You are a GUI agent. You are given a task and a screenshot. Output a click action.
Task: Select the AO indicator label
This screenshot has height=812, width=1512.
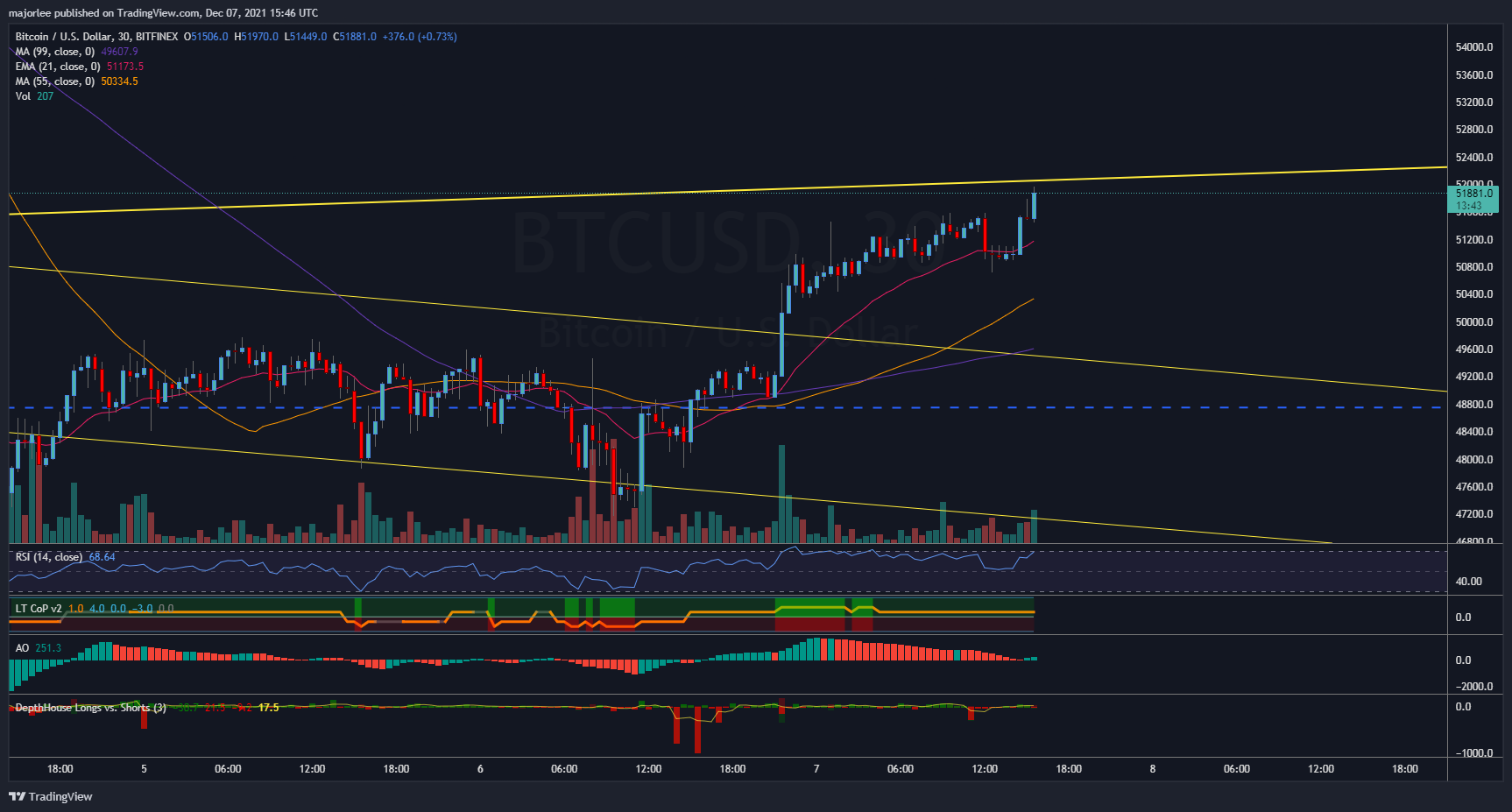pyautogui.click(x=22, y=648)
